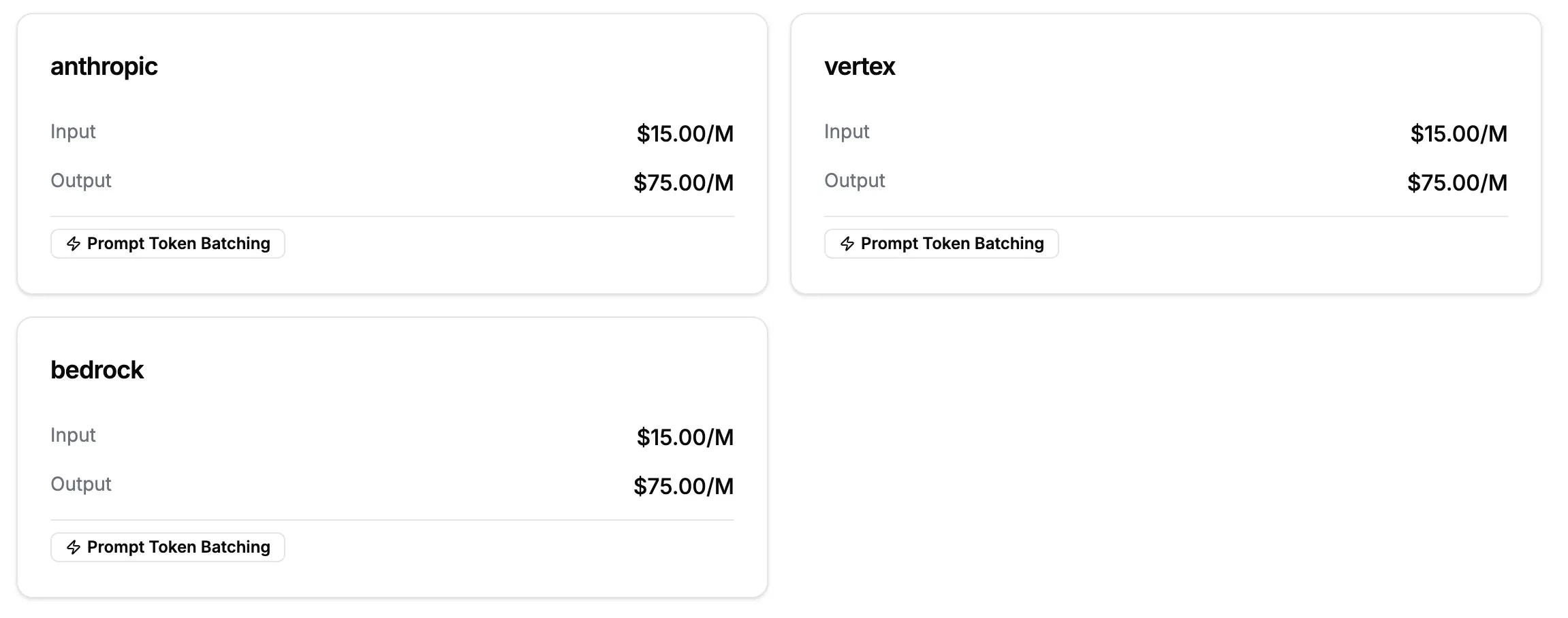
Task: Click the Input label on the bedrock card
Action: [72, 435]
